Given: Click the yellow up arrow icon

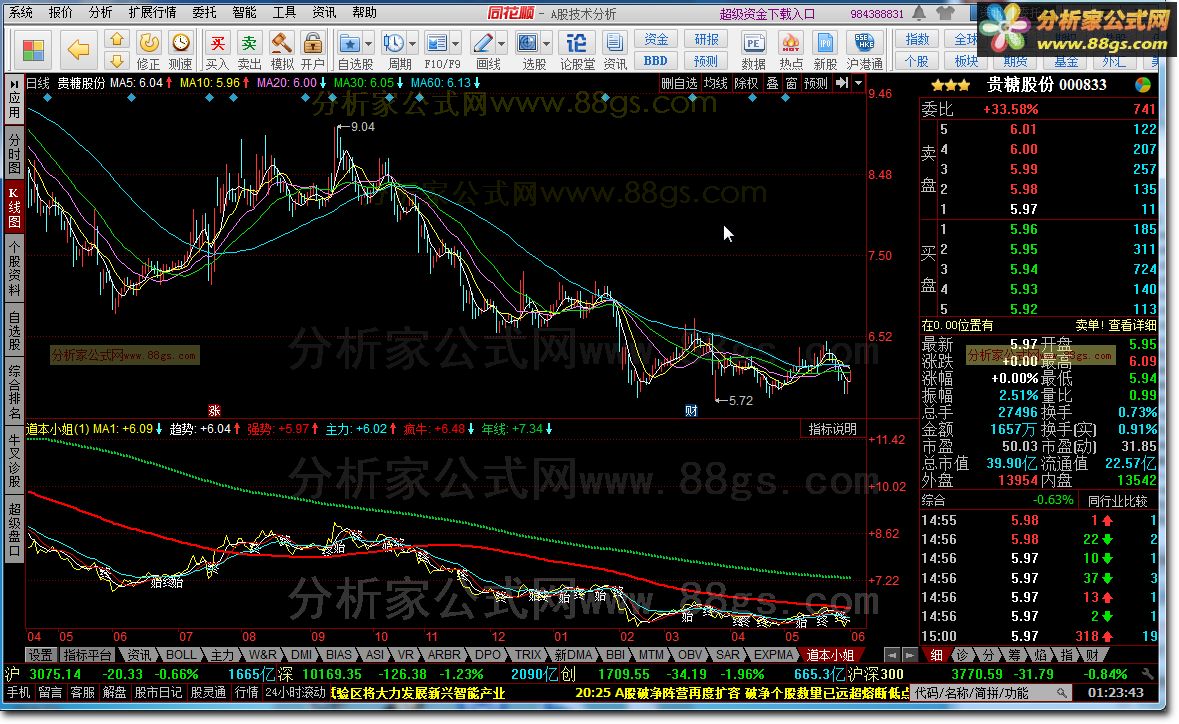Looking at the screenshot, I should tap(117, 39).
